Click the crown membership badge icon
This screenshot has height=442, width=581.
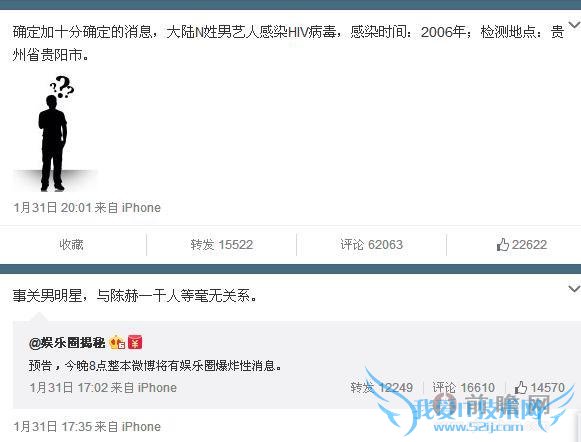(x=117, y=342)
